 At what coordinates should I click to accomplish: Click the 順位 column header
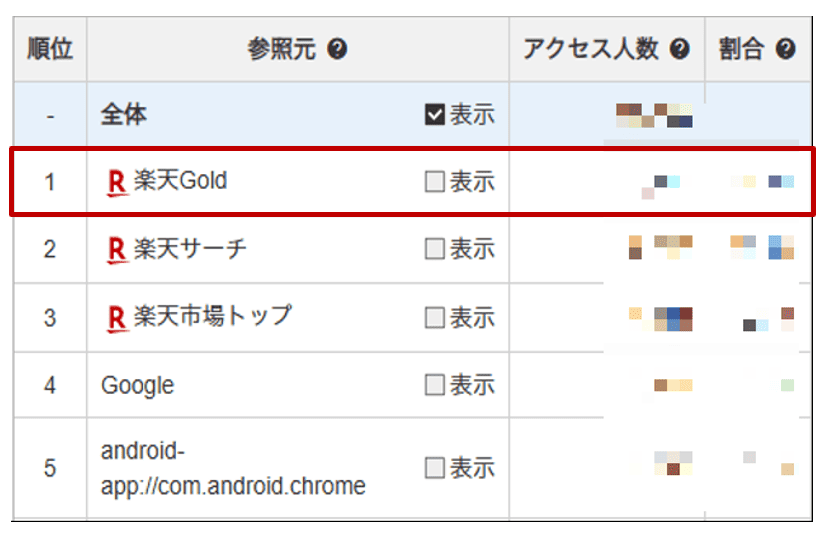[50, 49]
